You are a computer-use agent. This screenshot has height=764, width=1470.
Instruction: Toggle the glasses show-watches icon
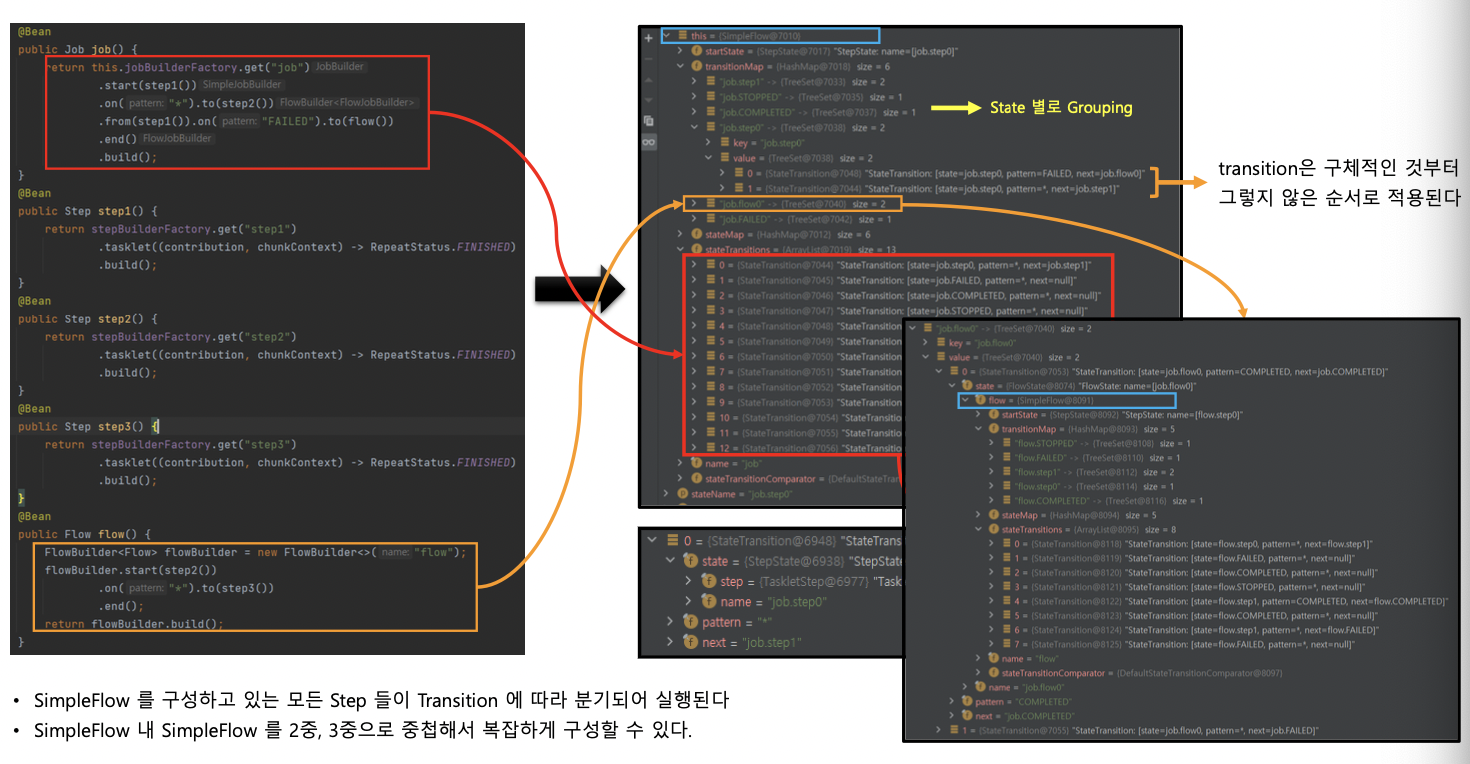[648, 143]
